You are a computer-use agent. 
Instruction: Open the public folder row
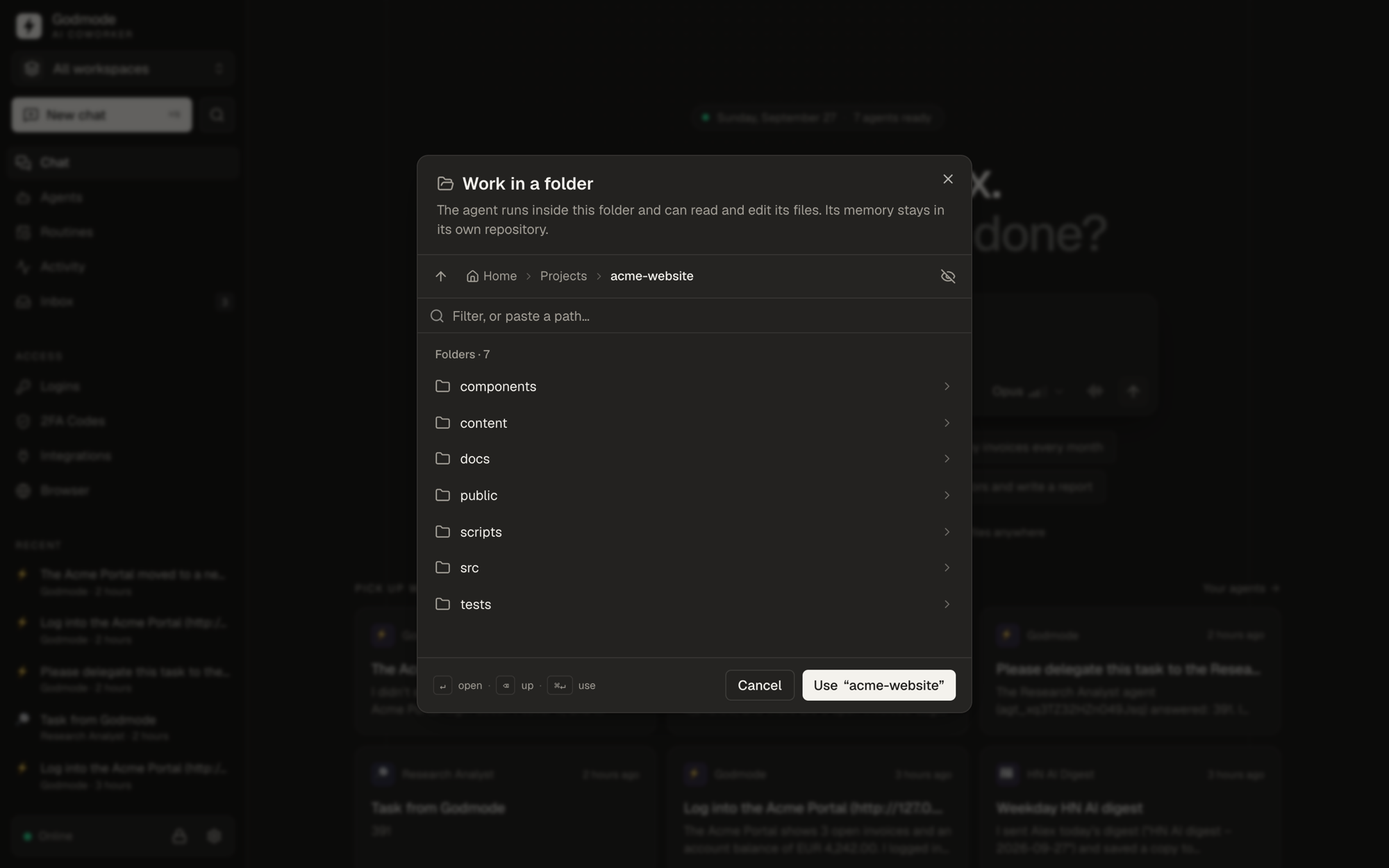pyautogui.click(x=694, y=495)
